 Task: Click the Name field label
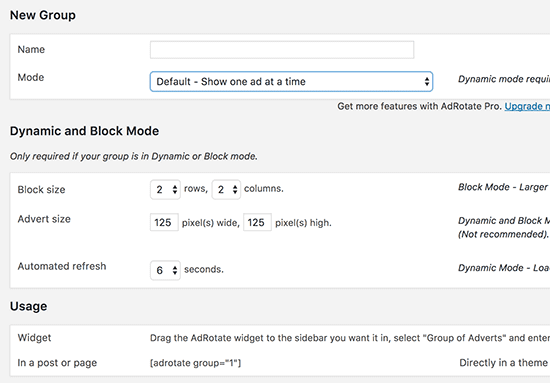point(31,49)
